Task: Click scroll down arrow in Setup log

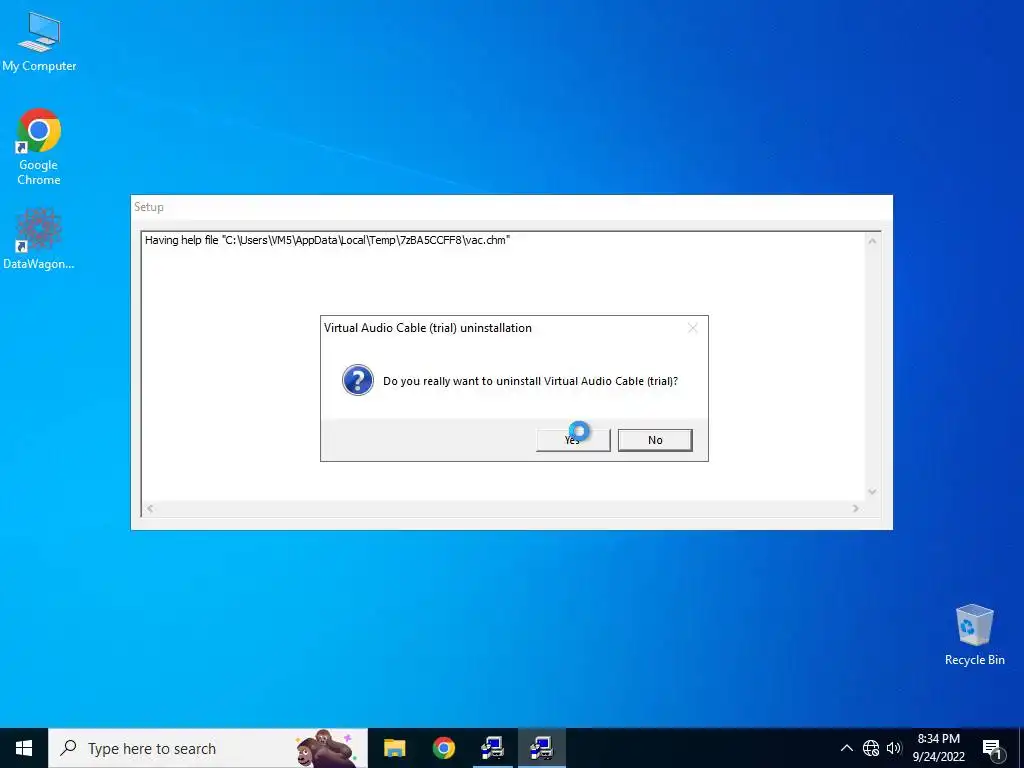Action: point(872,492)
